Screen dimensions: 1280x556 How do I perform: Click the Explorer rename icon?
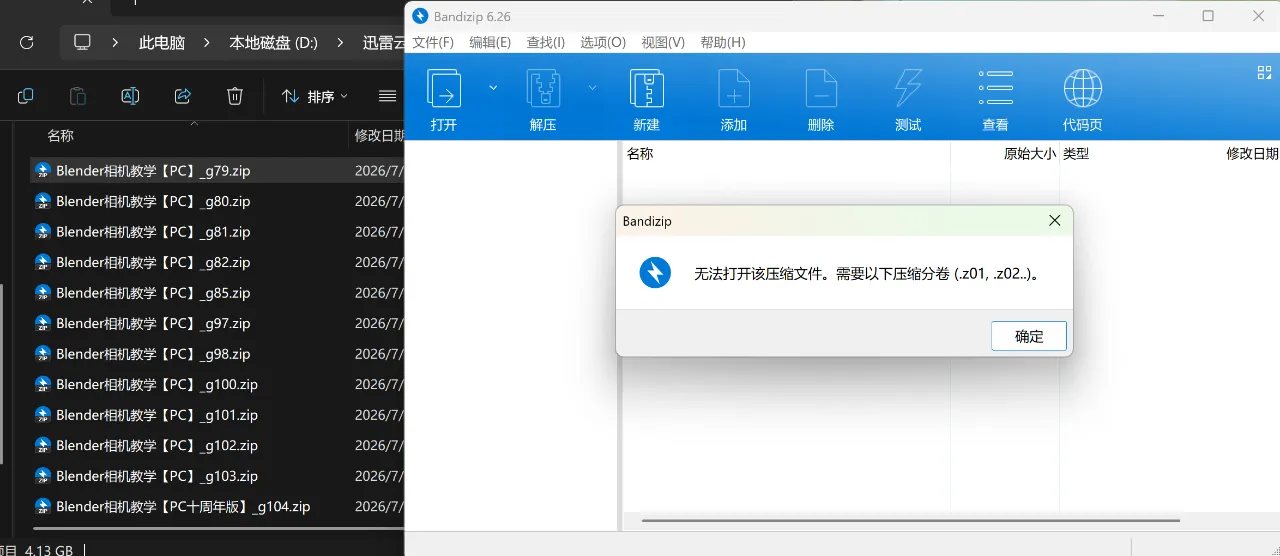tap(130, 96)
